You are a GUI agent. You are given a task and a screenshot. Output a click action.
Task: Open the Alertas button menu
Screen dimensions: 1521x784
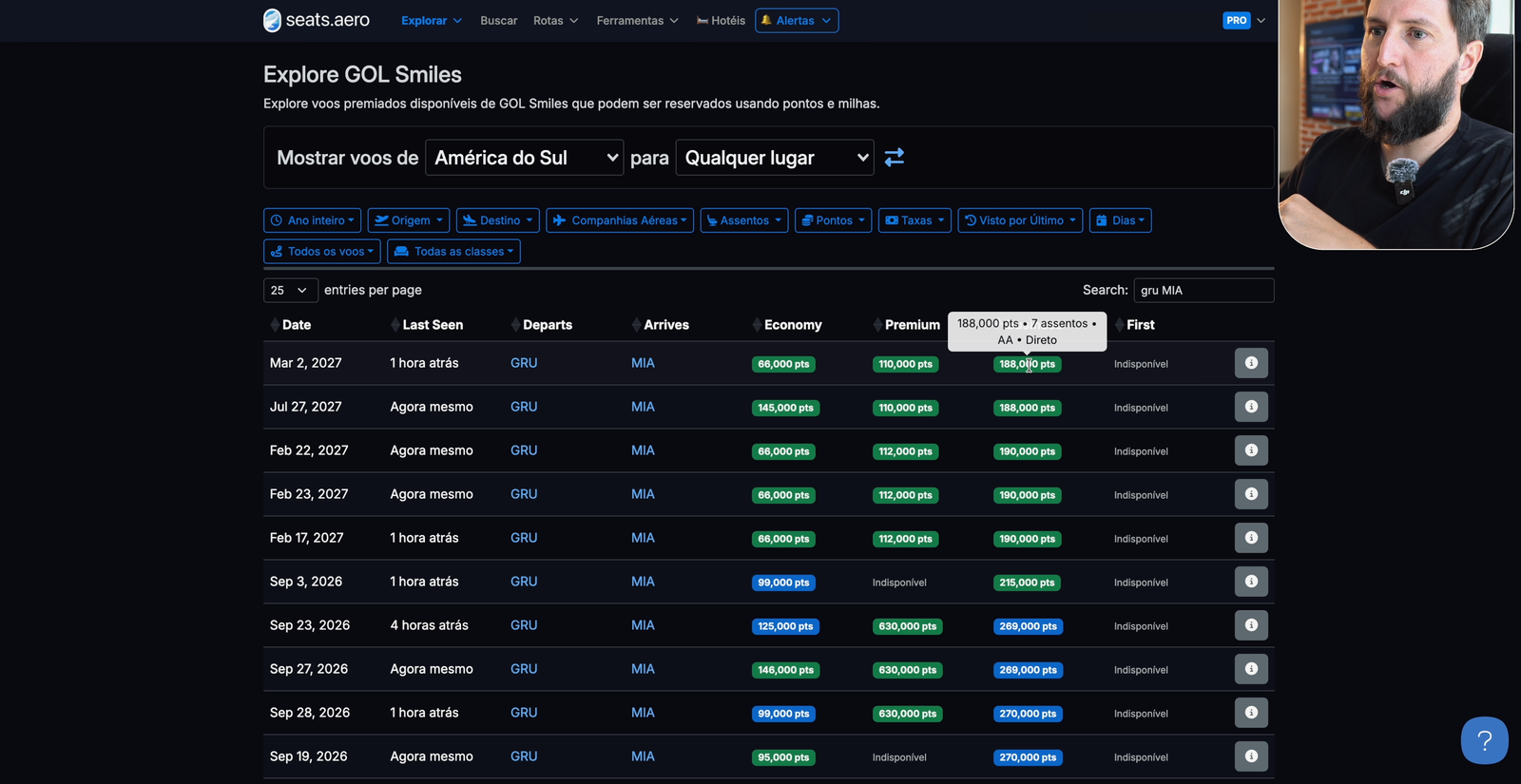point(797,21)
